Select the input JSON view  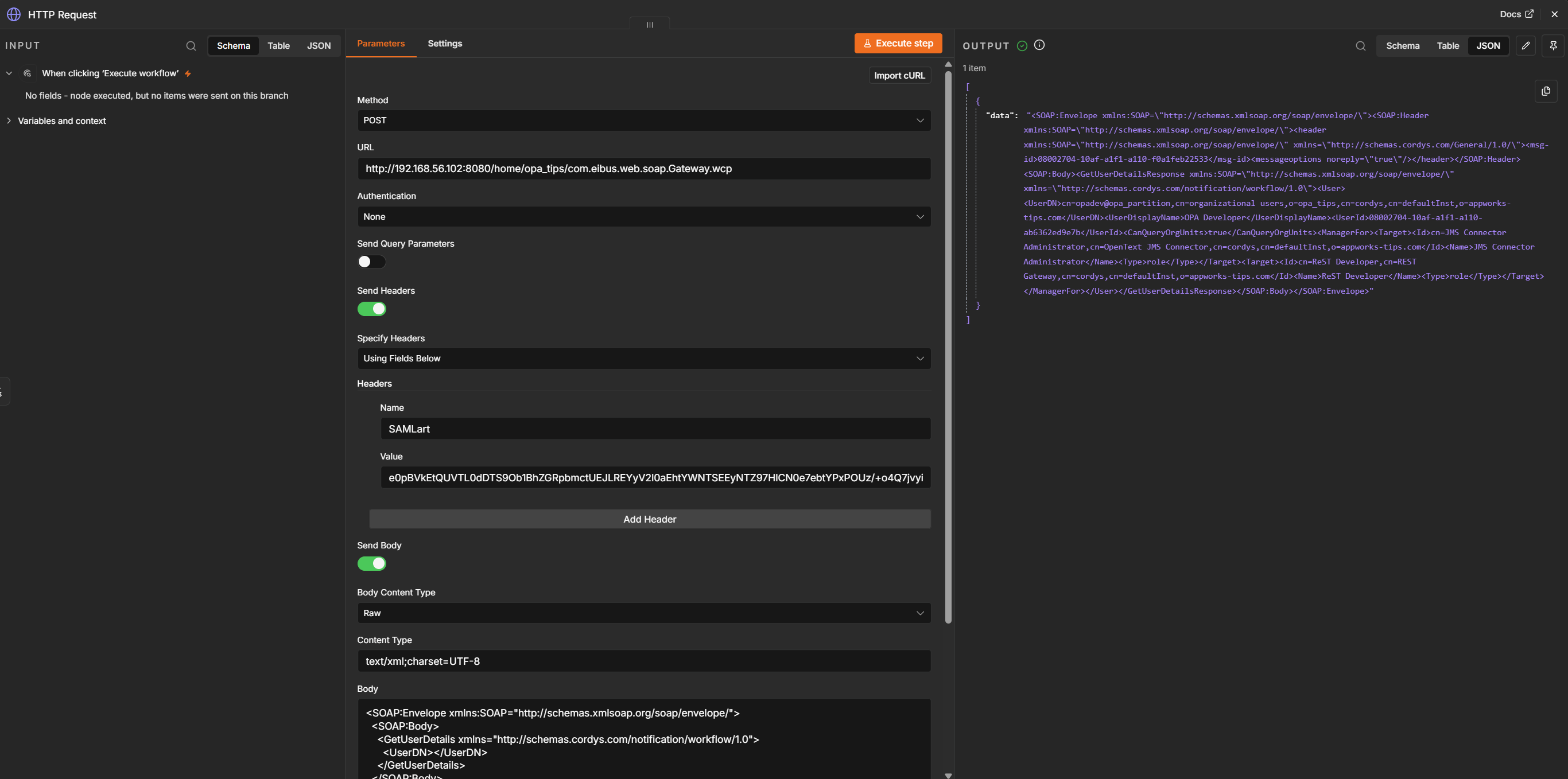319,46
